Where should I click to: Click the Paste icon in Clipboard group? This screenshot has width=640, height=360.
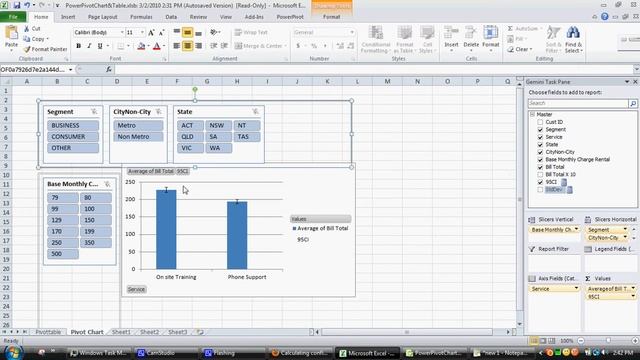click(11, 33)
